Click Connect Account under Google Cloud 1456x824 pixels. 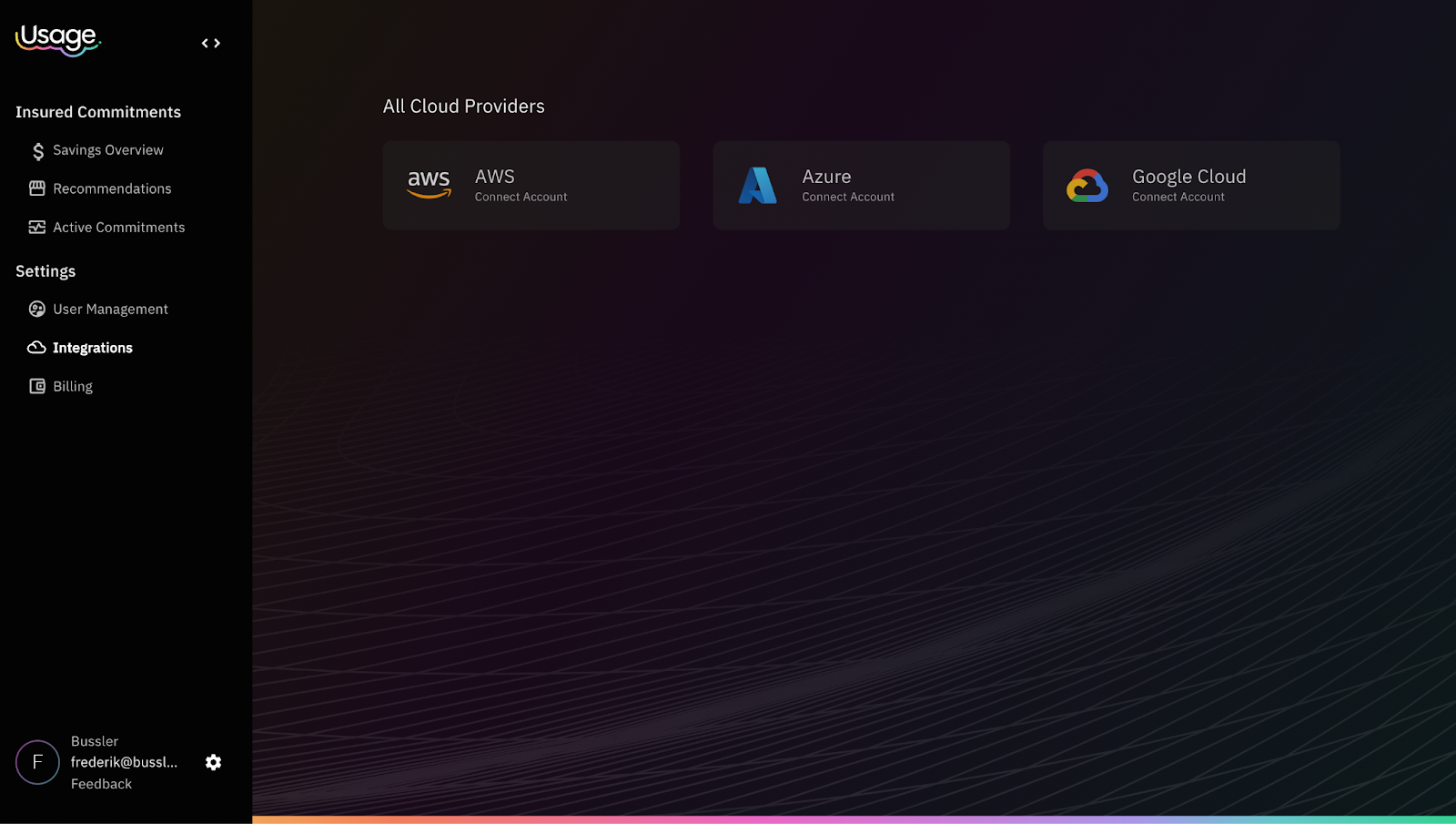coord(1178,197)
